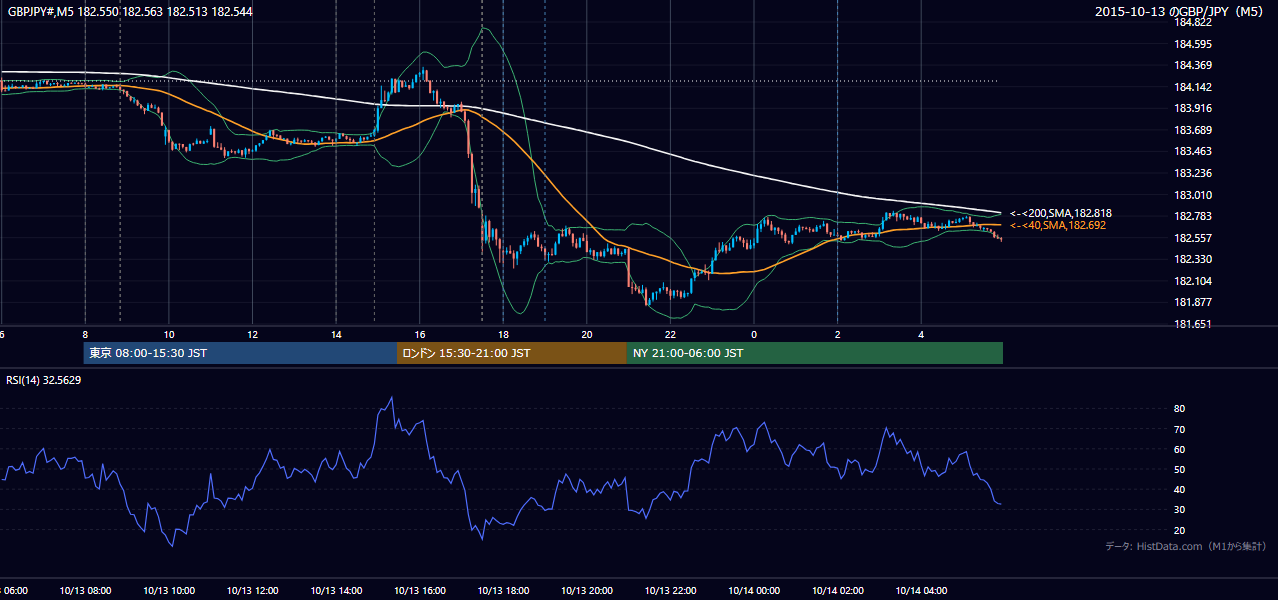Click hour tick 12 under price chart

pyautogui.click(x=252, y=334)
